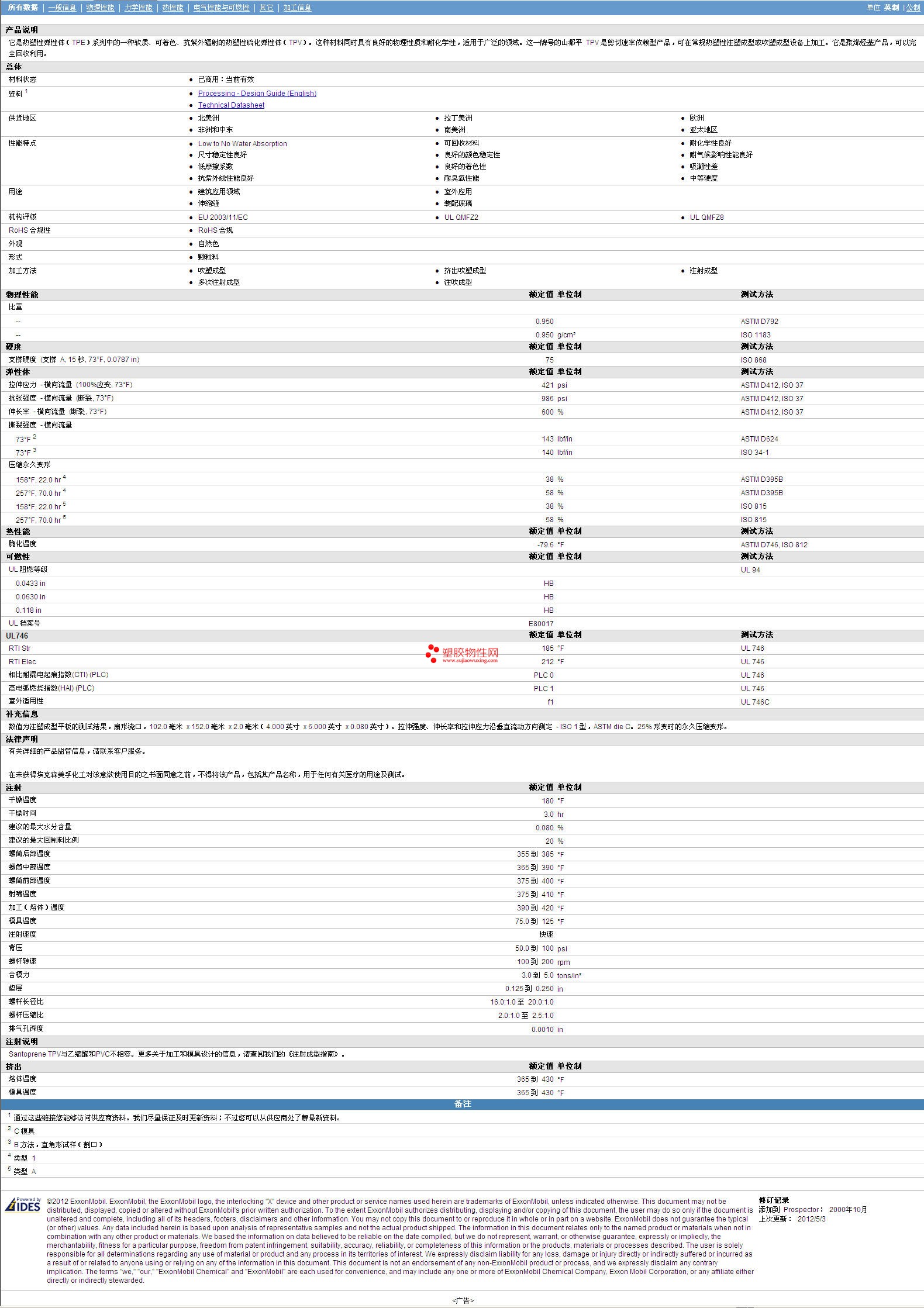Click the 'UL QMFZ8' rating
This screenshot has width=924, height=1308.
(x=706, y=218)
